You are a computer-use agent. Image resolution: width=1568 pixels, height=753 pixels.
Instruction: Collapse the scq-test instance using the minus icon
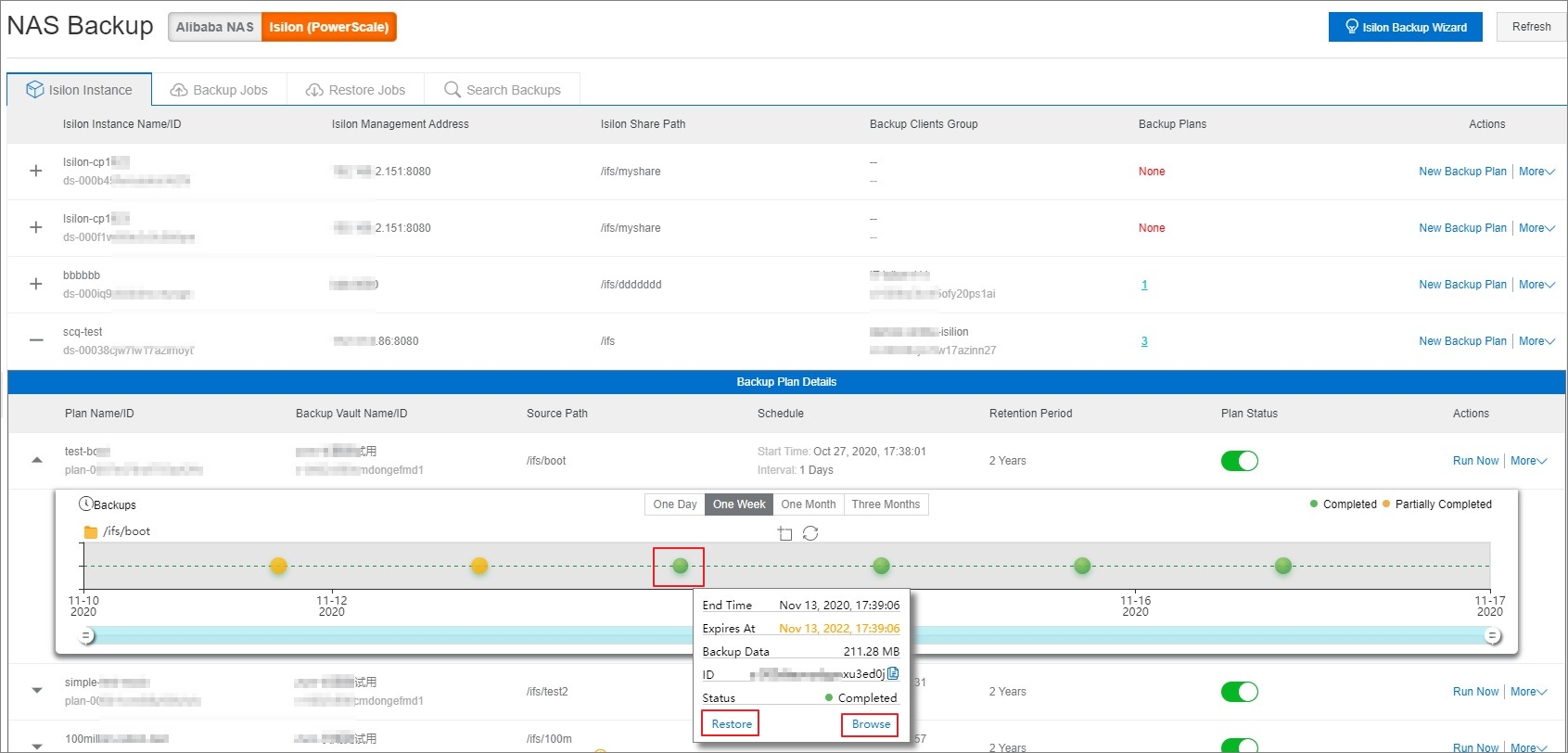[36, 340]
